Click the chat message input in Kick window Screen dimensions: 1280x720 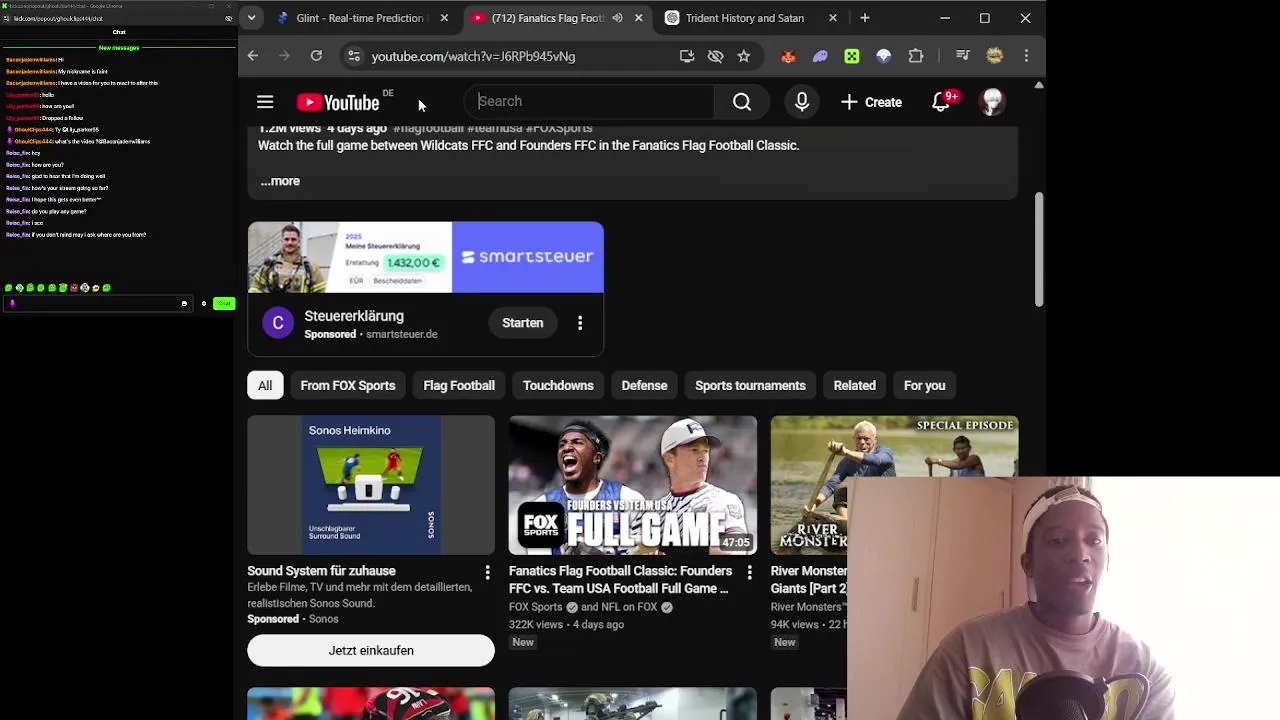pyautogui.click(x=97, y=303)
